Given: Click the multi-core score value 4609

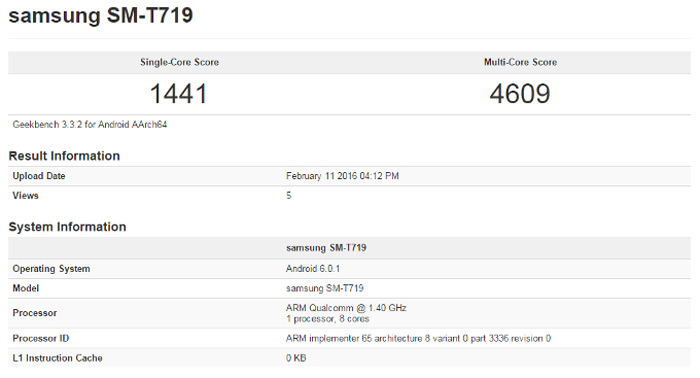Looking at the screenshot, I should 520,94.
